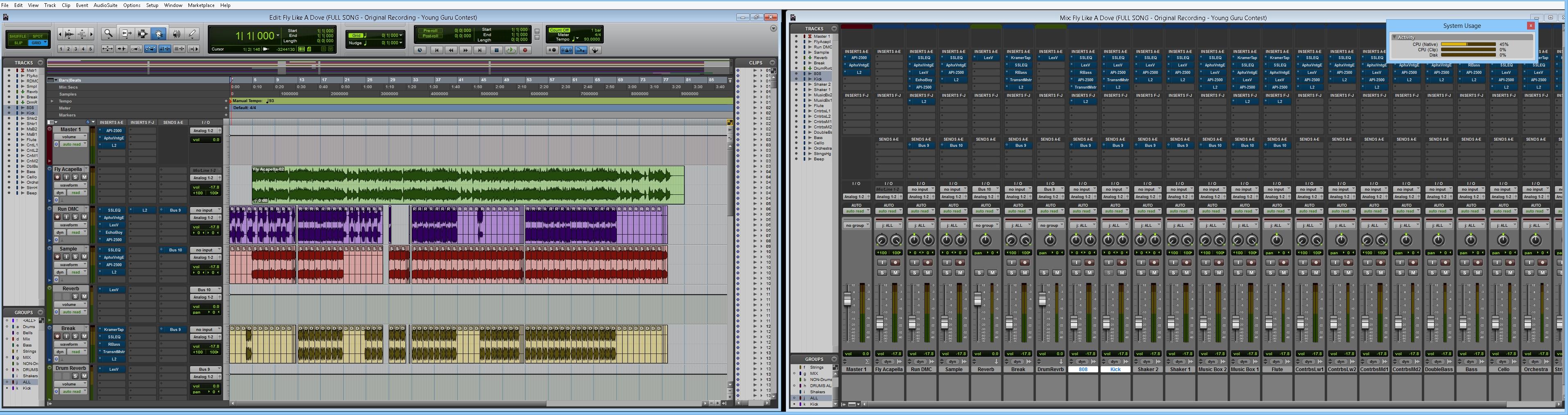Select the Scrubber speaker tool
This screenshot has width=1568, height=415.
pos(177,34)
